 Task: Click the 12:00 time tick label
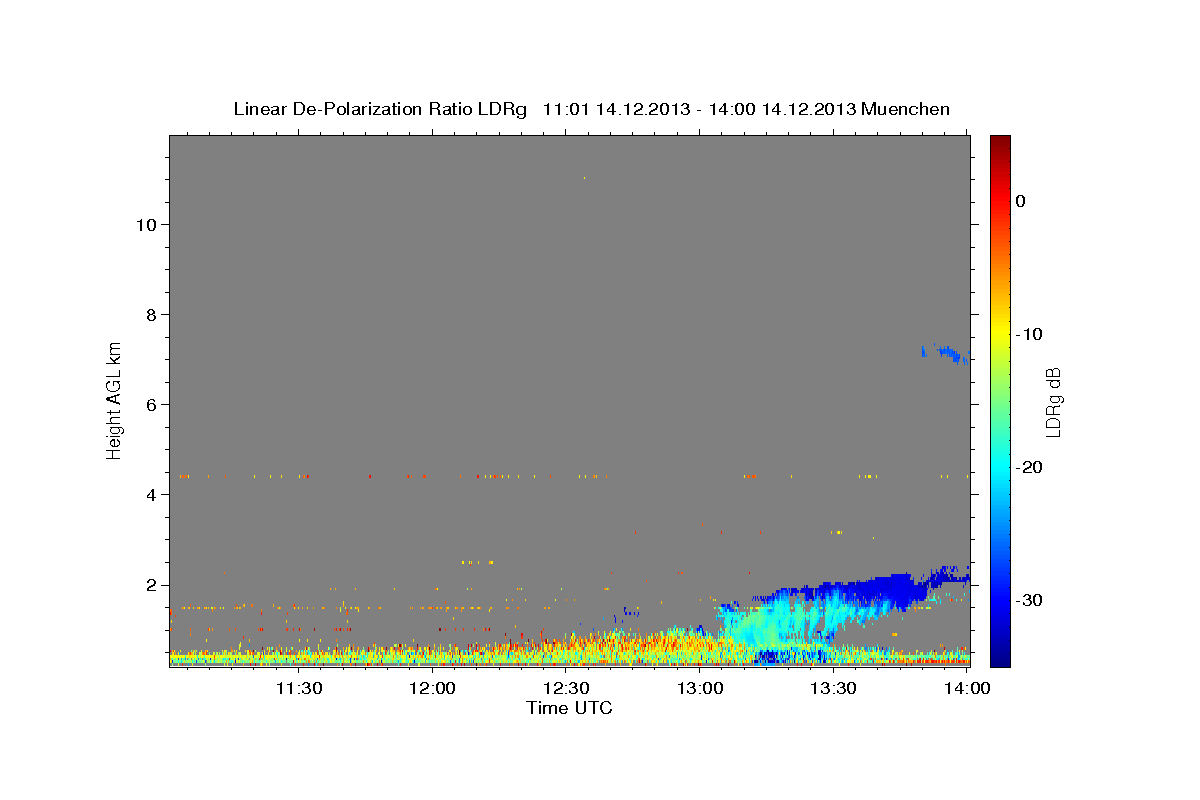point(432,688)
